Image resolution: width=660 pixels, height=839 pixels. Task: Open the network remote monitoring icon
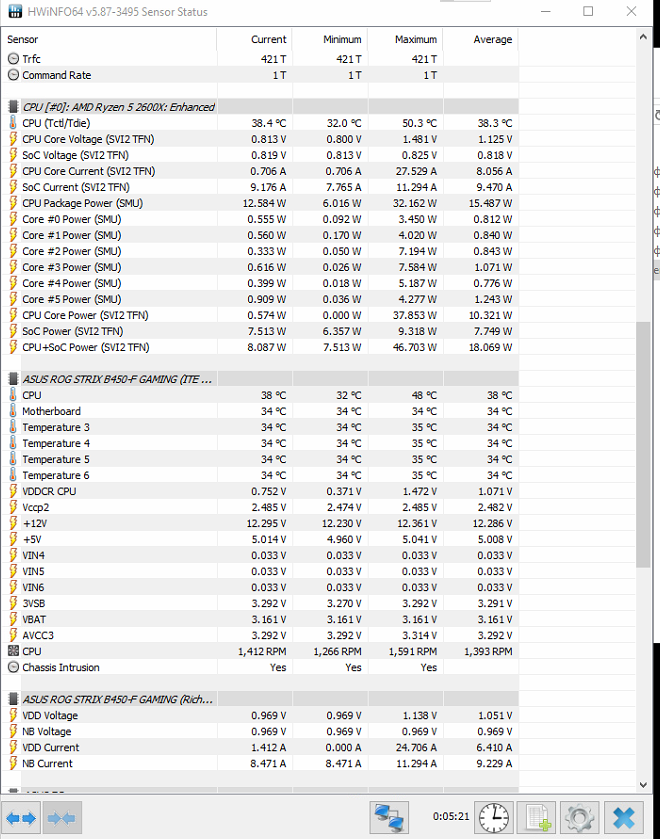pos(389,818)
